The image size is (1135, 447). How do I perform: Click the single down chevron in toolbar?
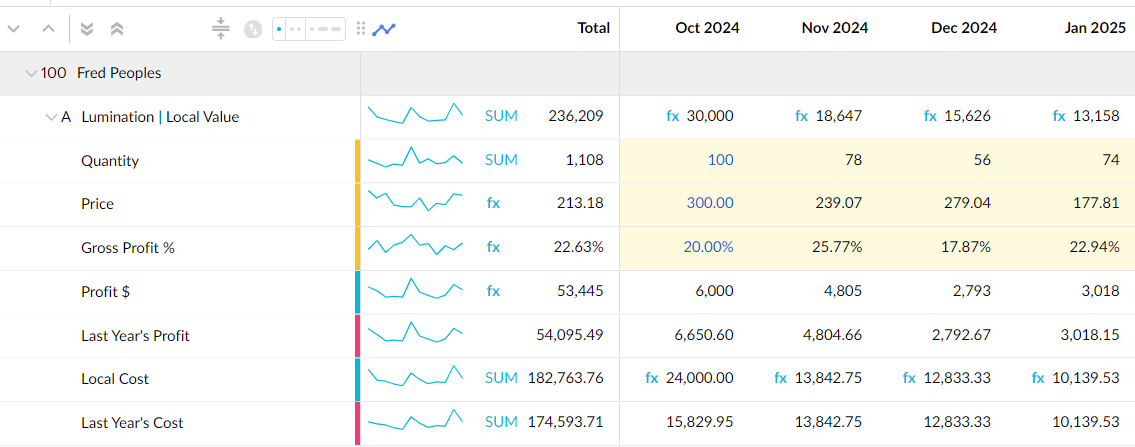14,29
